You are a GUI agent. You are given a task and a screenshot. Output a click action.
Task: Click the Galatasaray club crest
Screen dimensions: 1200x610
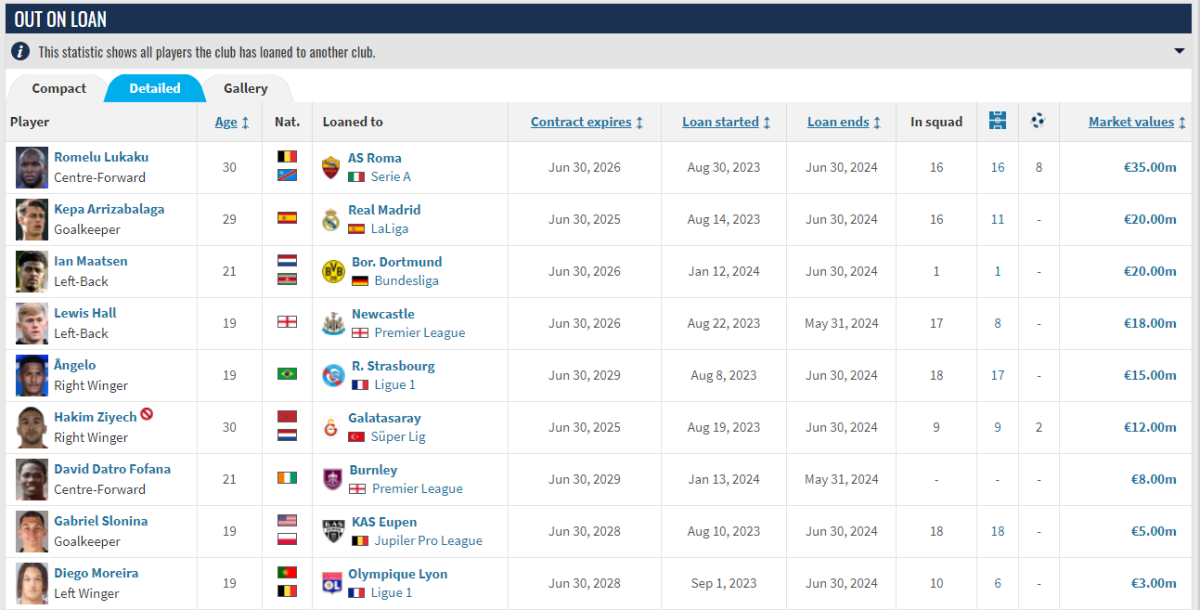coord(332,427)
